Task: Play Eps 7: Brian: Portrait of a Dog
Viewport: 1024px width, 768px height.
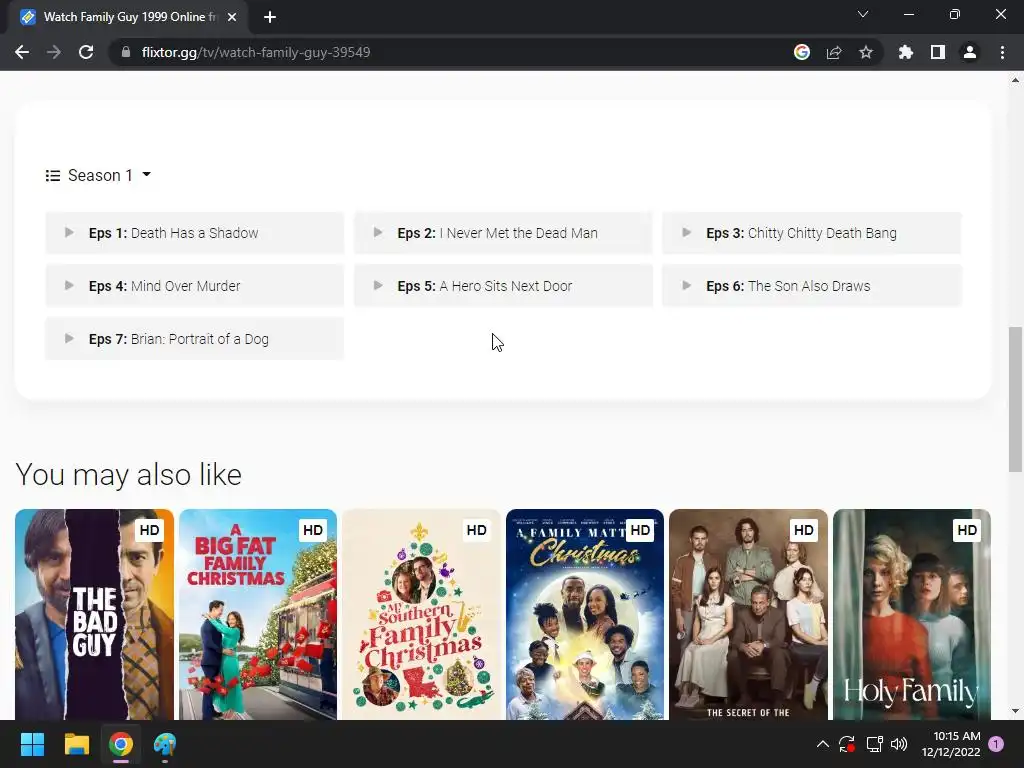Action: tap(195, 338)
